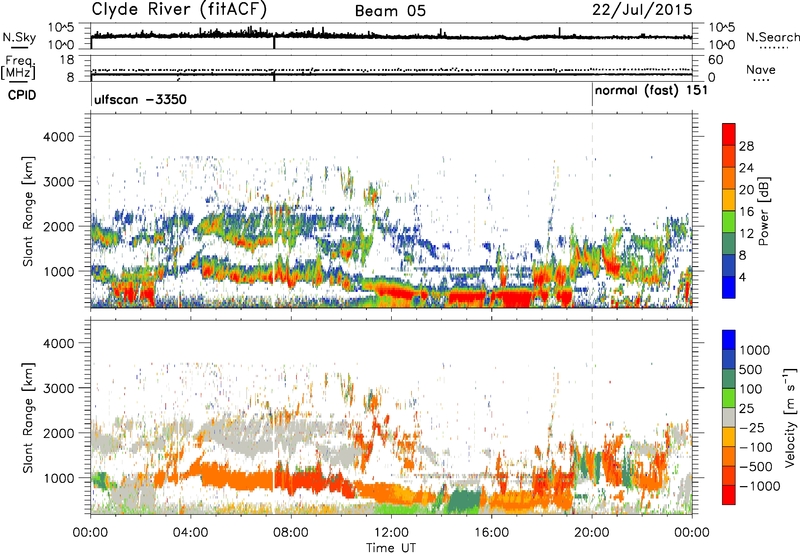800x554 pixels.
Task: Click the 'N.Sky' legend label
Action: click(19, 37)
